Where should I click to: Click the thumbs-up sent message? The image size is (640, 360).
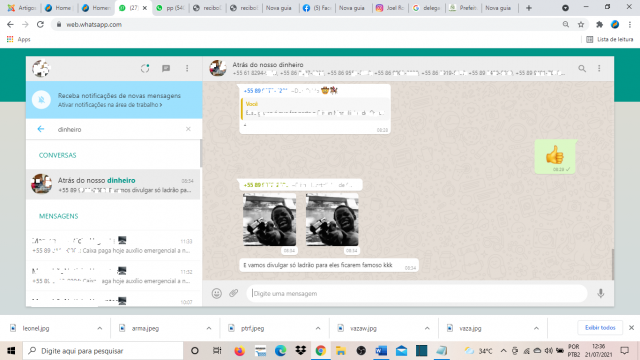coord(555,156)
